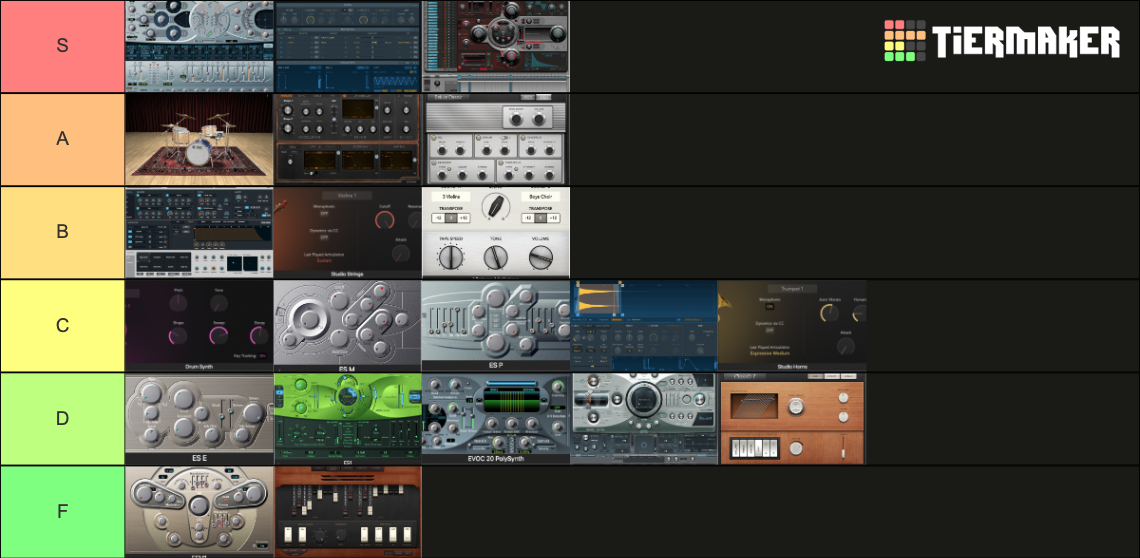Viewport: 1140px width, 558px height.
Task: Select the white Mellotron thumbnail with 3 Violins
Action: coord(496,232)
